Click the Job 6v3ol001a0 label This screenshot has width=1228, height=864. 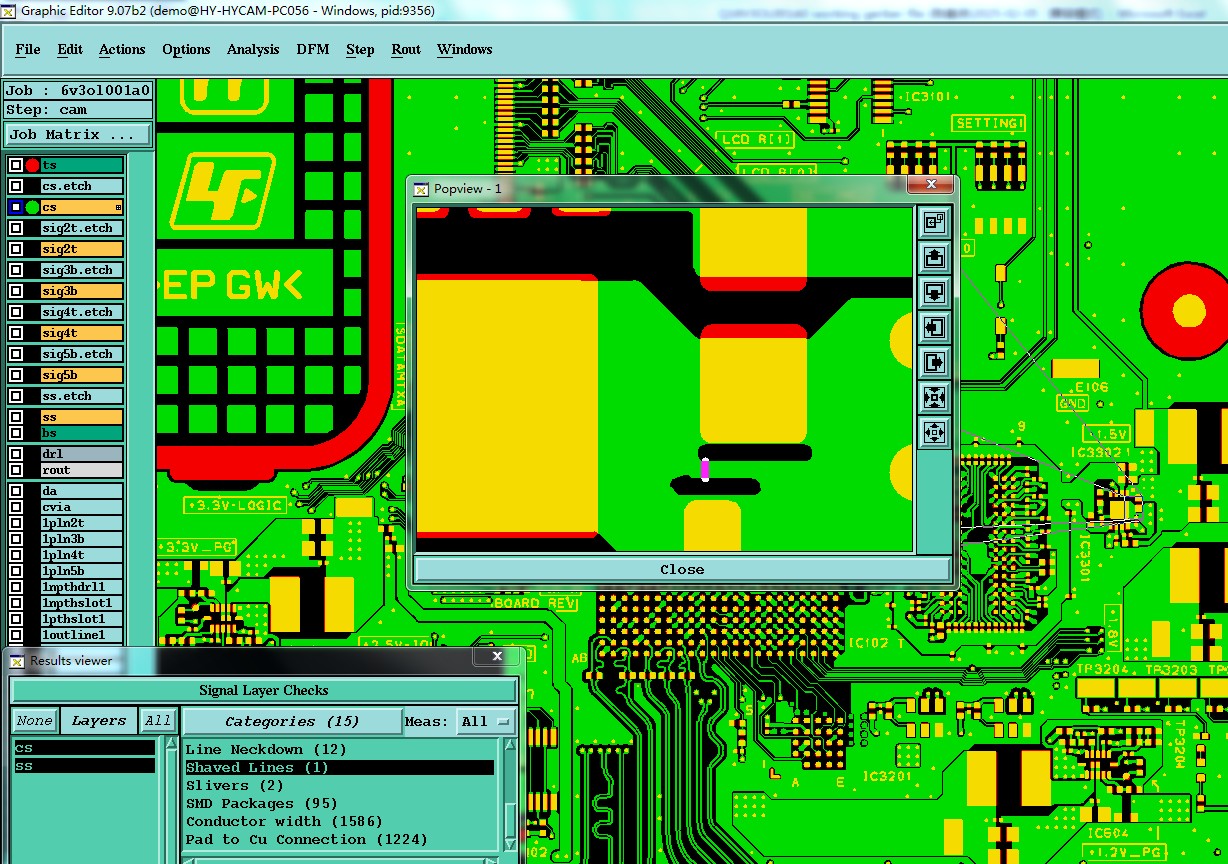(x=79, y=90)
